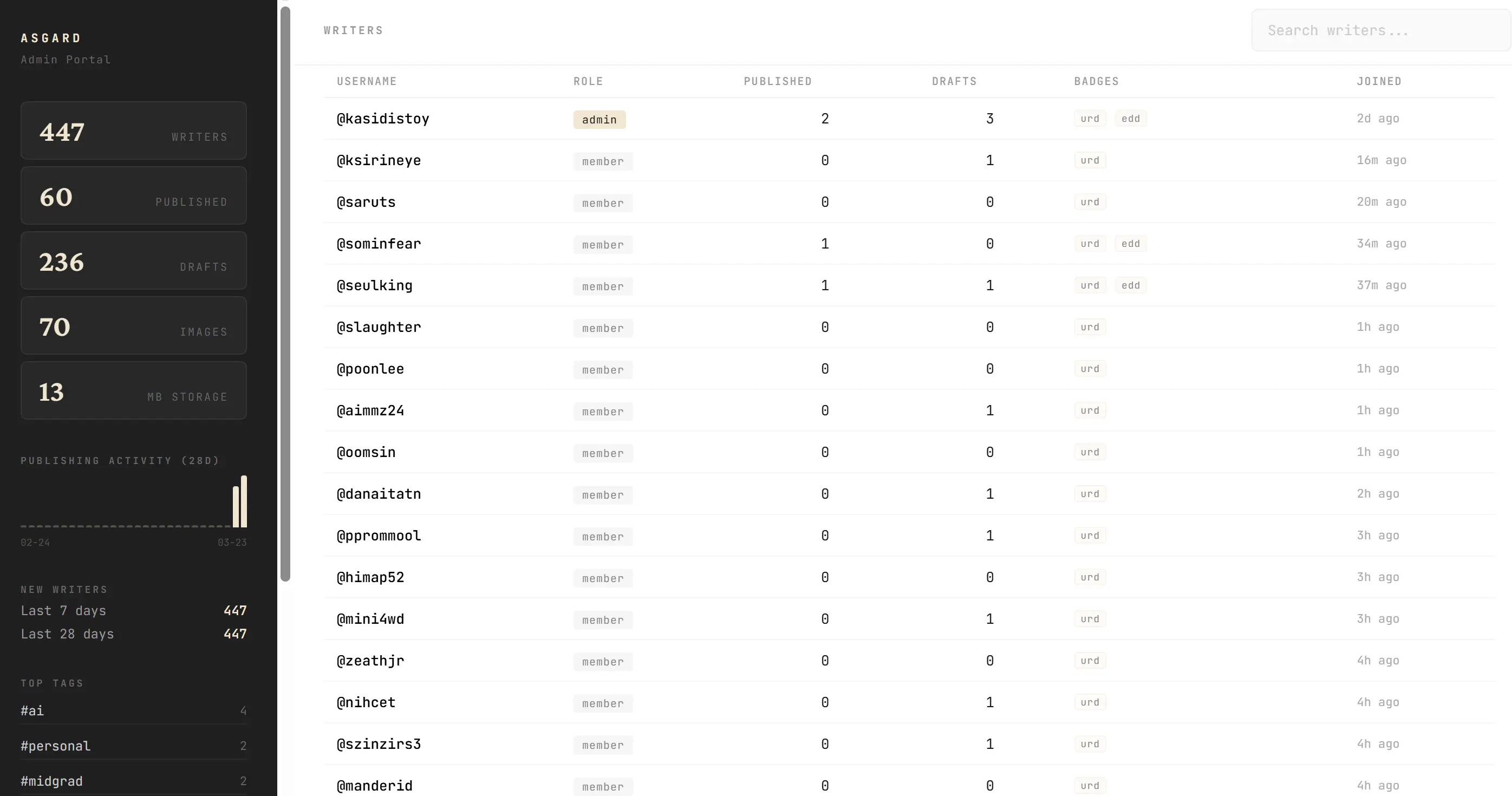The width and height of the screenshot is (1512, 796).
Task: Open the 236 Drafts stat card
Action: click(x=133, y=260)
